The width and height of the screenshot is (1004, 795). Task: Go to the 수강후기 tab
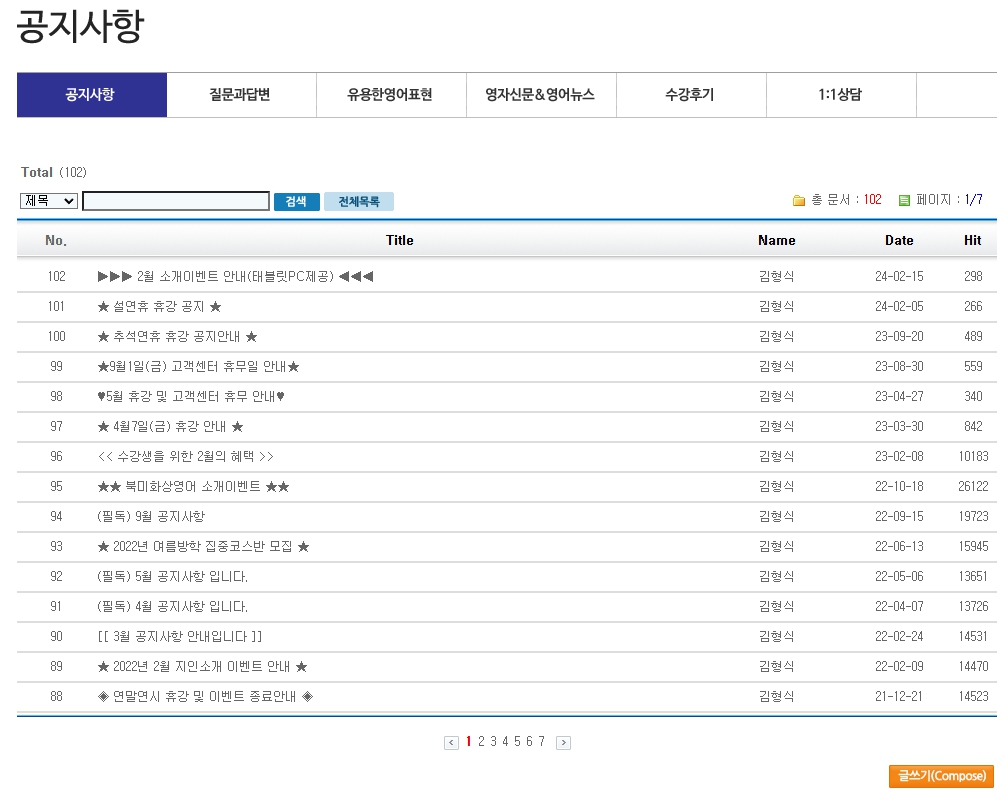pyautogui.click(x=691, y=95)
